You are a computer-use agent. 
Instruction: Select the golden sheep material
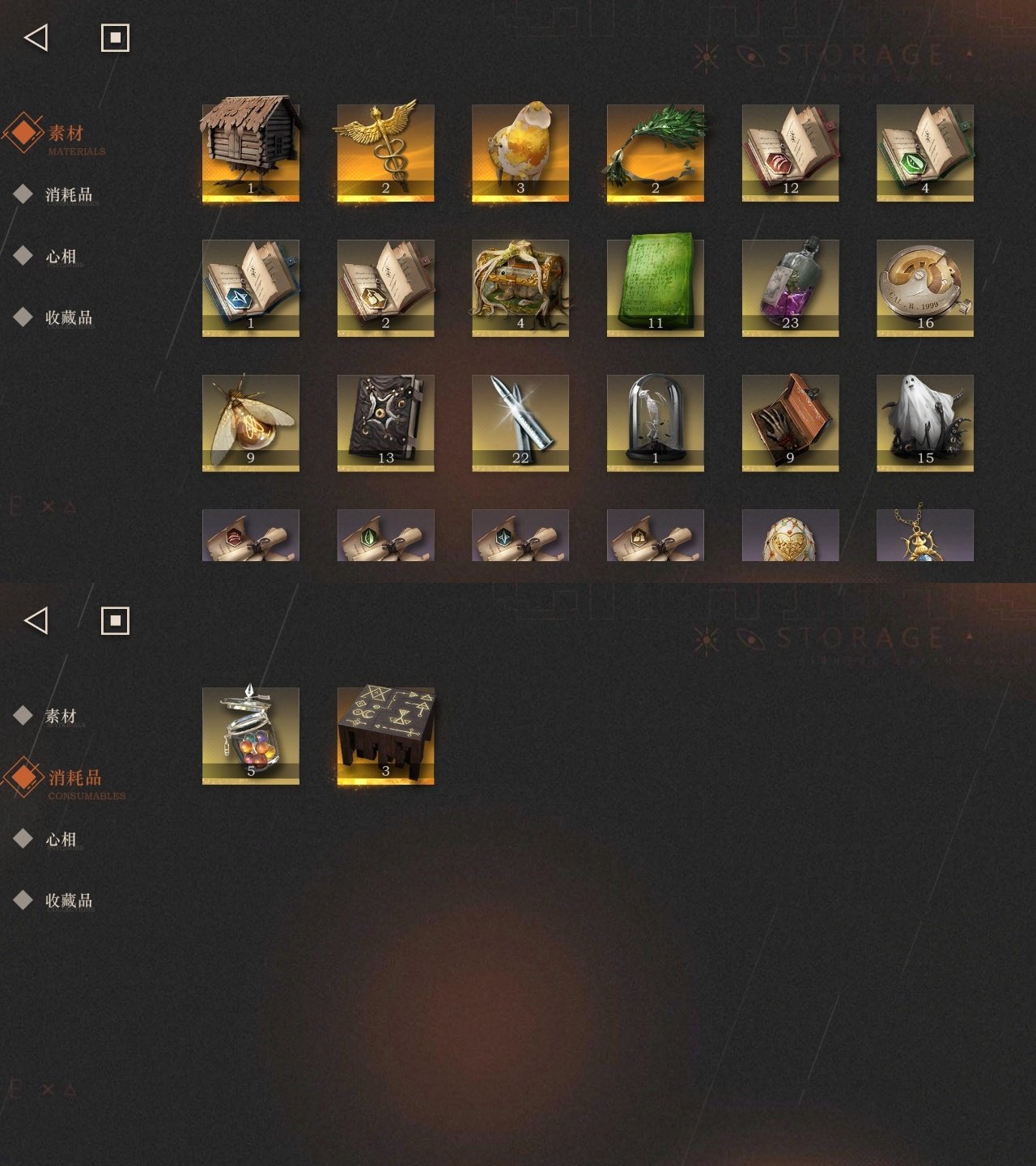[520, 152]
